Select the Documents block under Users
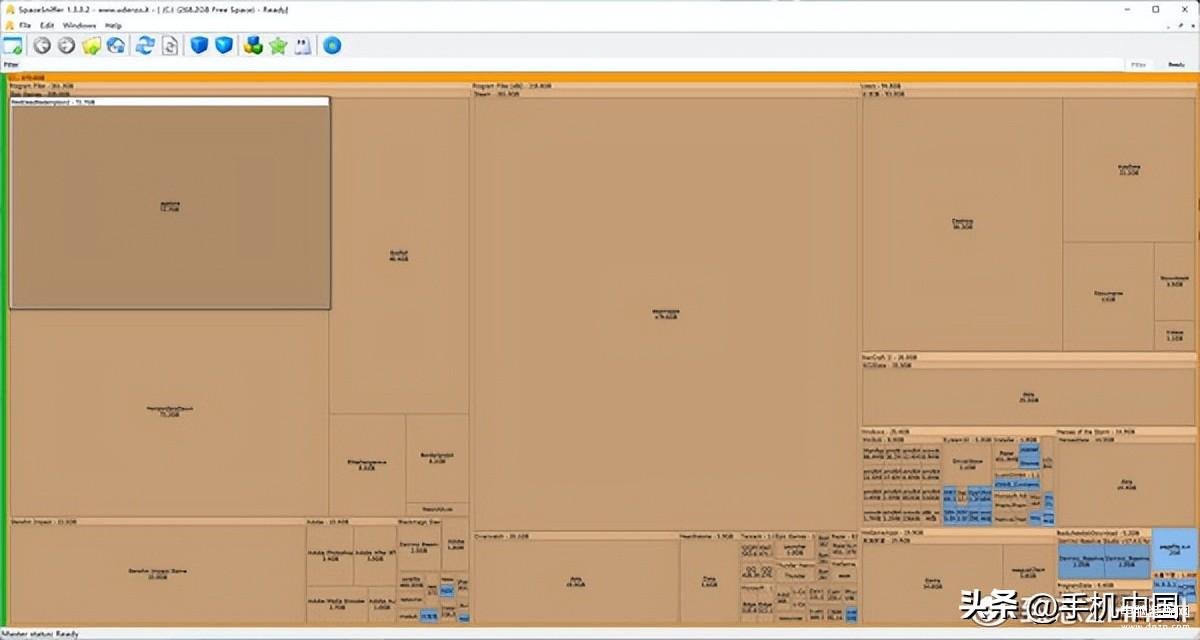The image size is (1200, 640). tap(1108, 296)
